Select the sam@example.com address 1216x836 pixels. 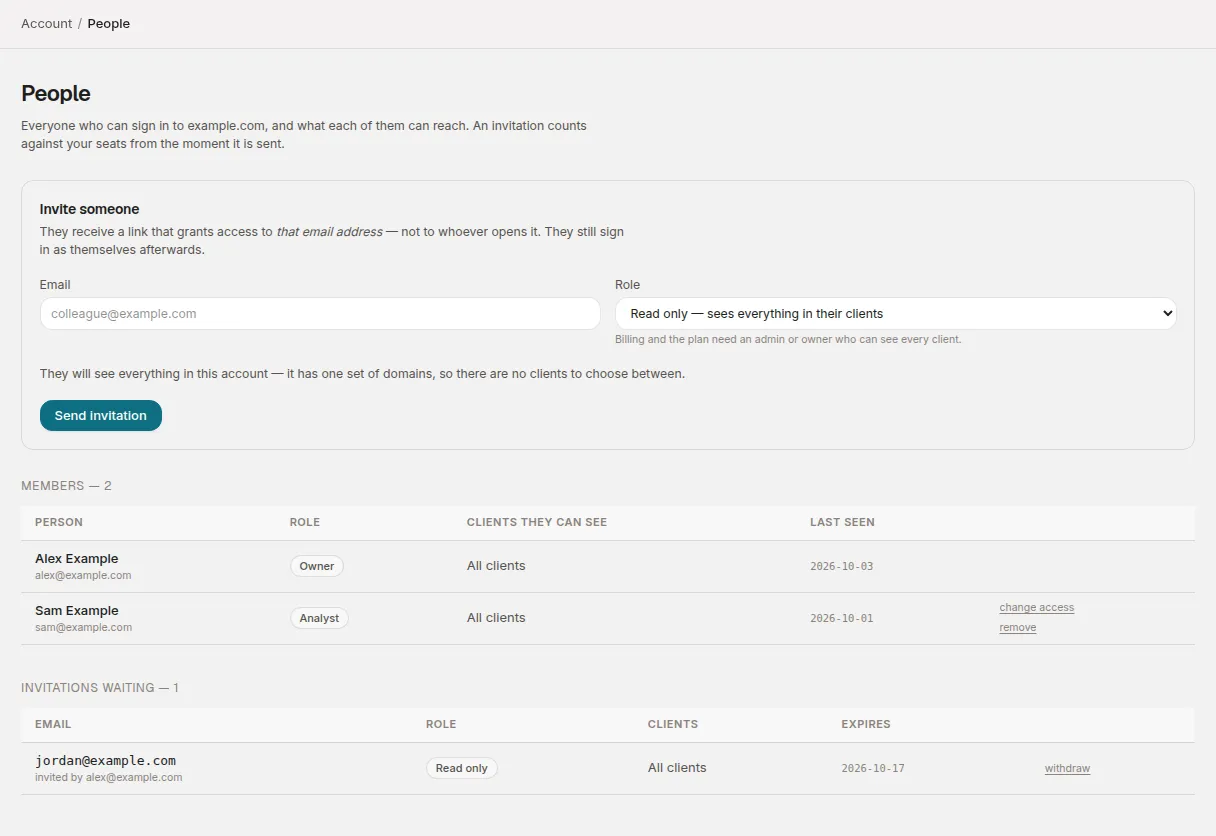pos(83,628)
